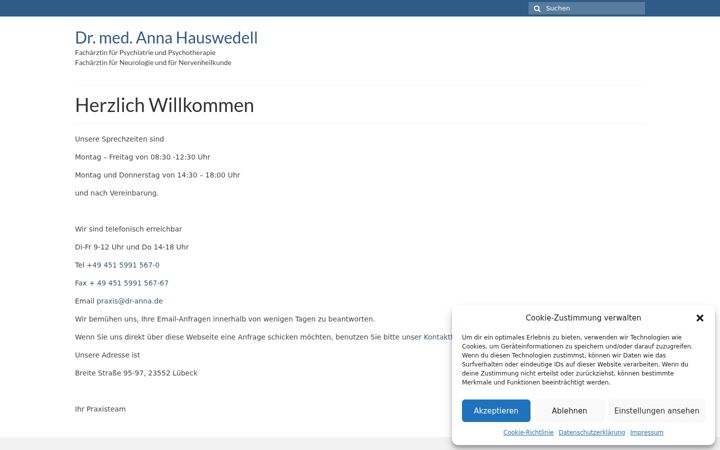Go to Dr. med. Anna Hauswedell homepage title

click(166, 38)
